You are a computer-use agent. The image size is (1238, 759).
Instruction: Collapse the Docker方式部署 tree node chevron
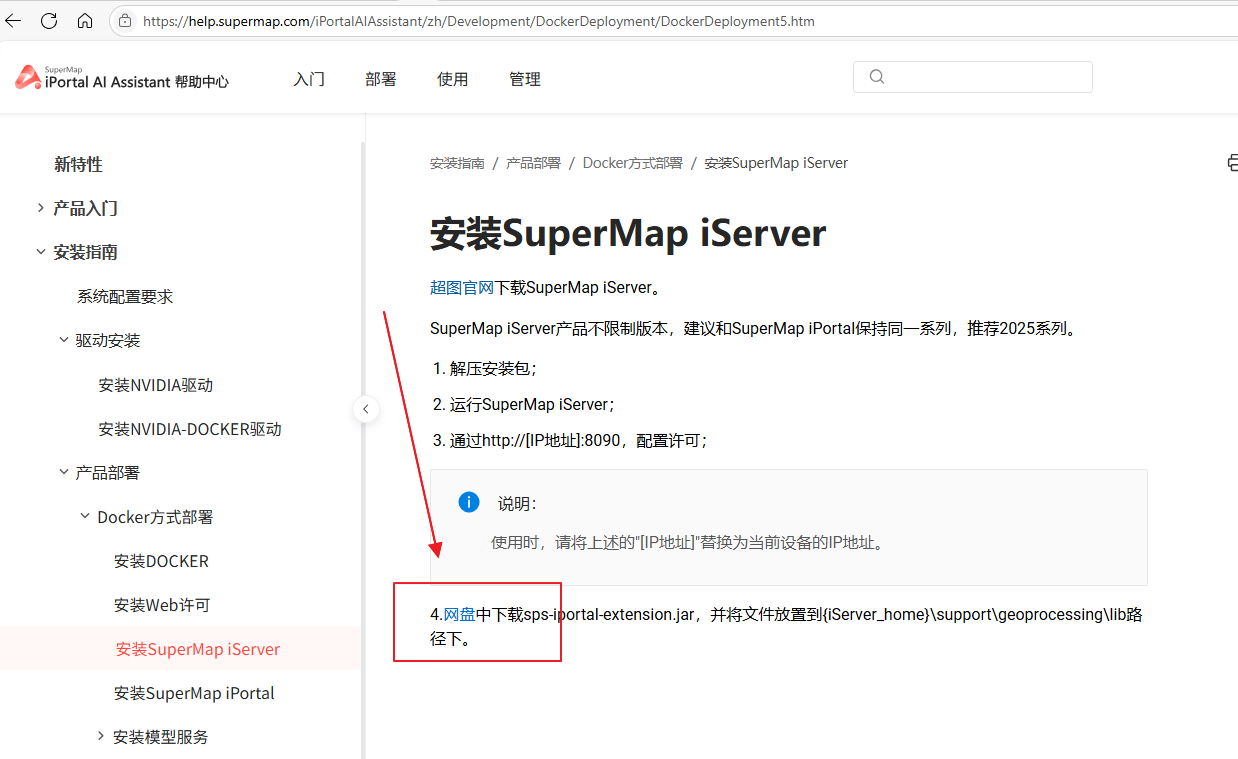[85, 516]
